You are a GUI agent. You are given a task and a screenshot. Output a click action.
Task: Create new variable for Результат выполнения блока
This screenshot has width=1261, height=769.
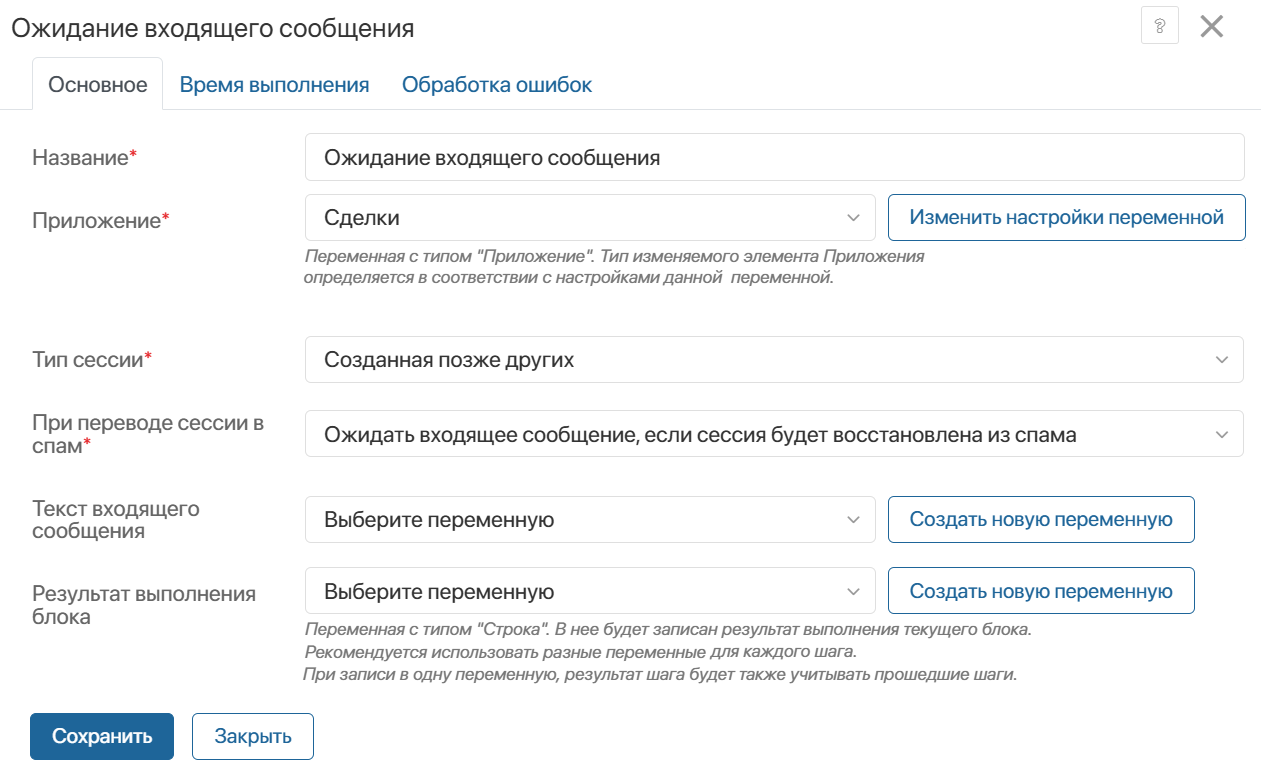[1040, 592]
